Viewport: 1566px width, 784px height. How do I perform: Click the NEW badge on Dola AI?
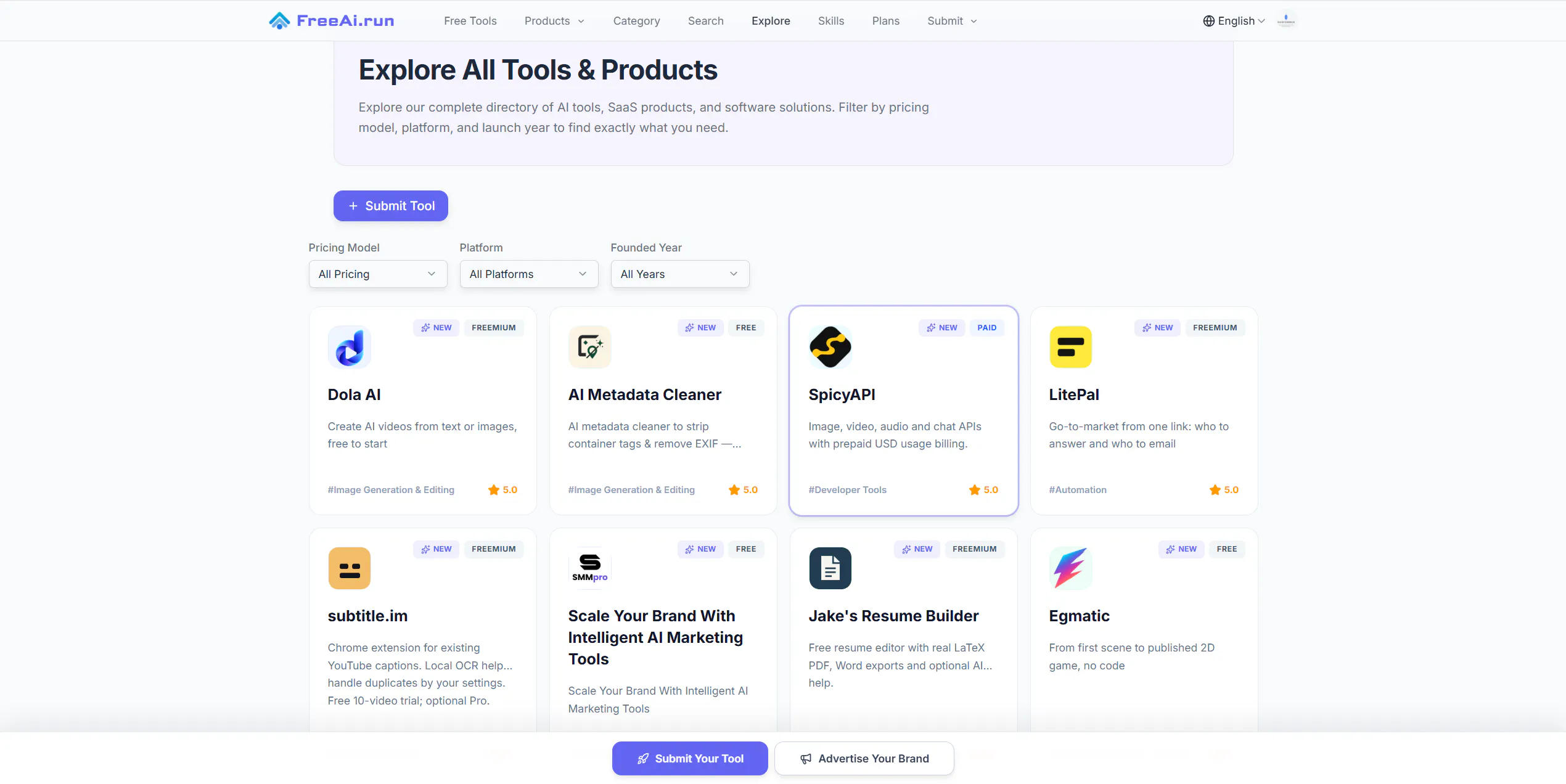pos(437,328)
